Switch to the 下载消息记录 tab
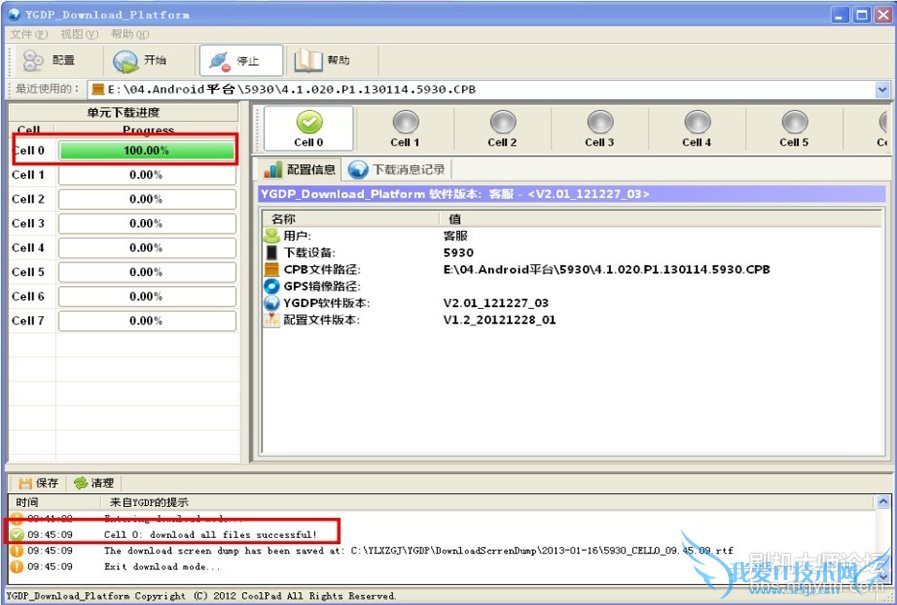Viewport: 897px width, 605px height. coord(397,169)
